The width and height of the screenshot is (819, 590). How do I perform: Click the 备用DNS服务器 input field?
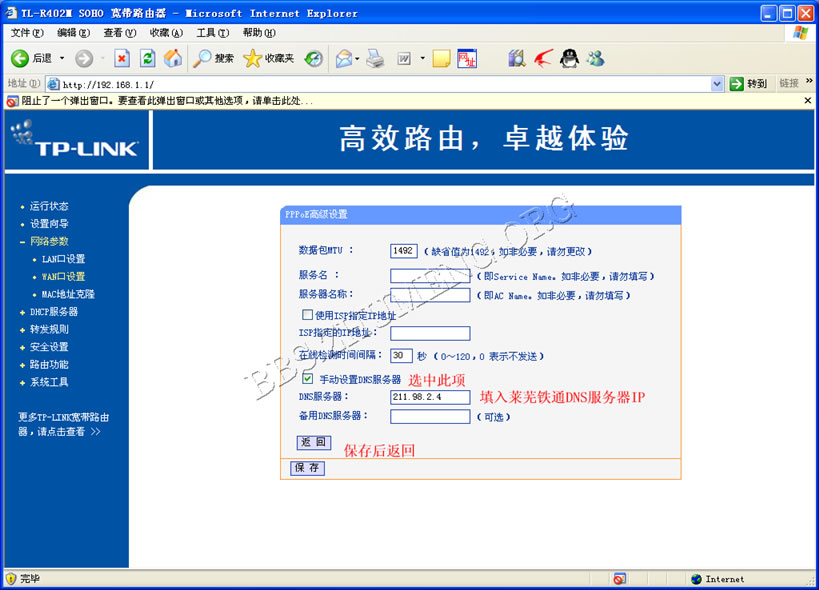[430, 416]
